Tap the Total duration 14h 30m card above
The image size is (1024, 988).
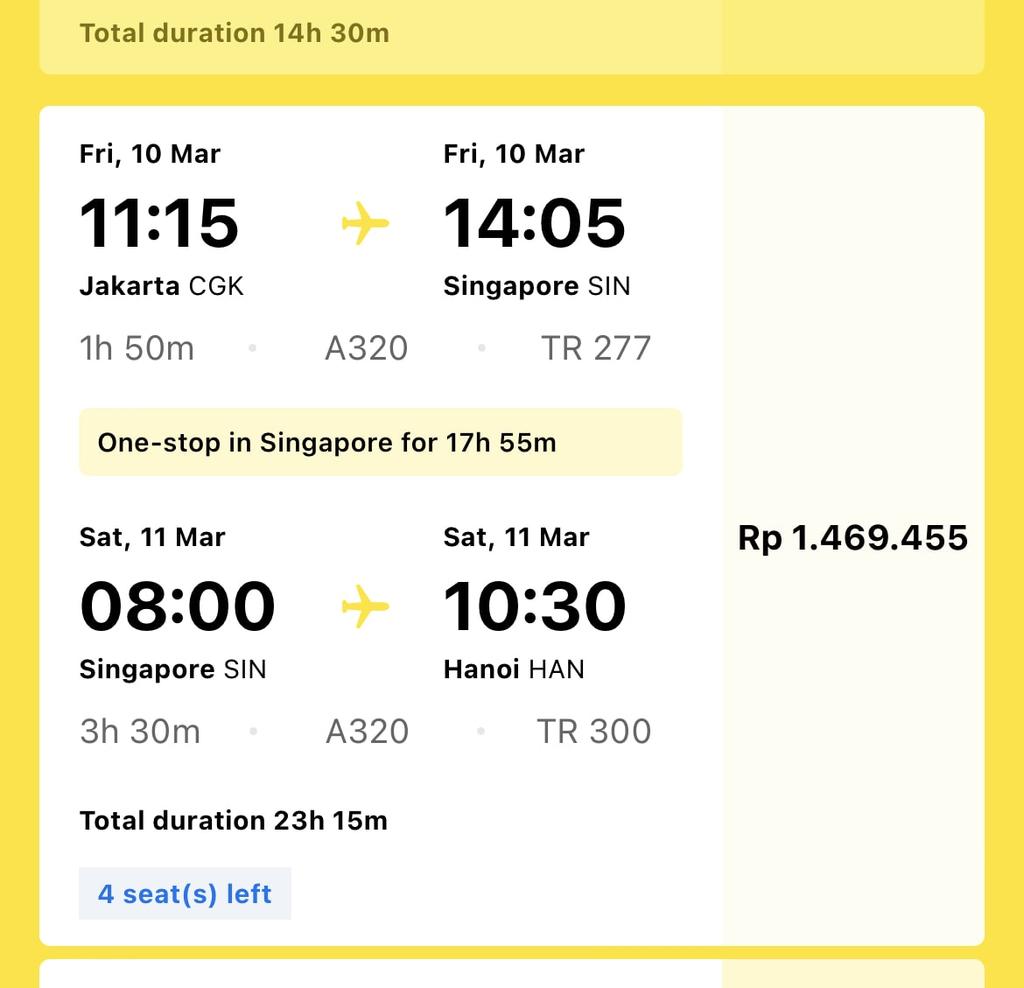[x=511, y=37]
